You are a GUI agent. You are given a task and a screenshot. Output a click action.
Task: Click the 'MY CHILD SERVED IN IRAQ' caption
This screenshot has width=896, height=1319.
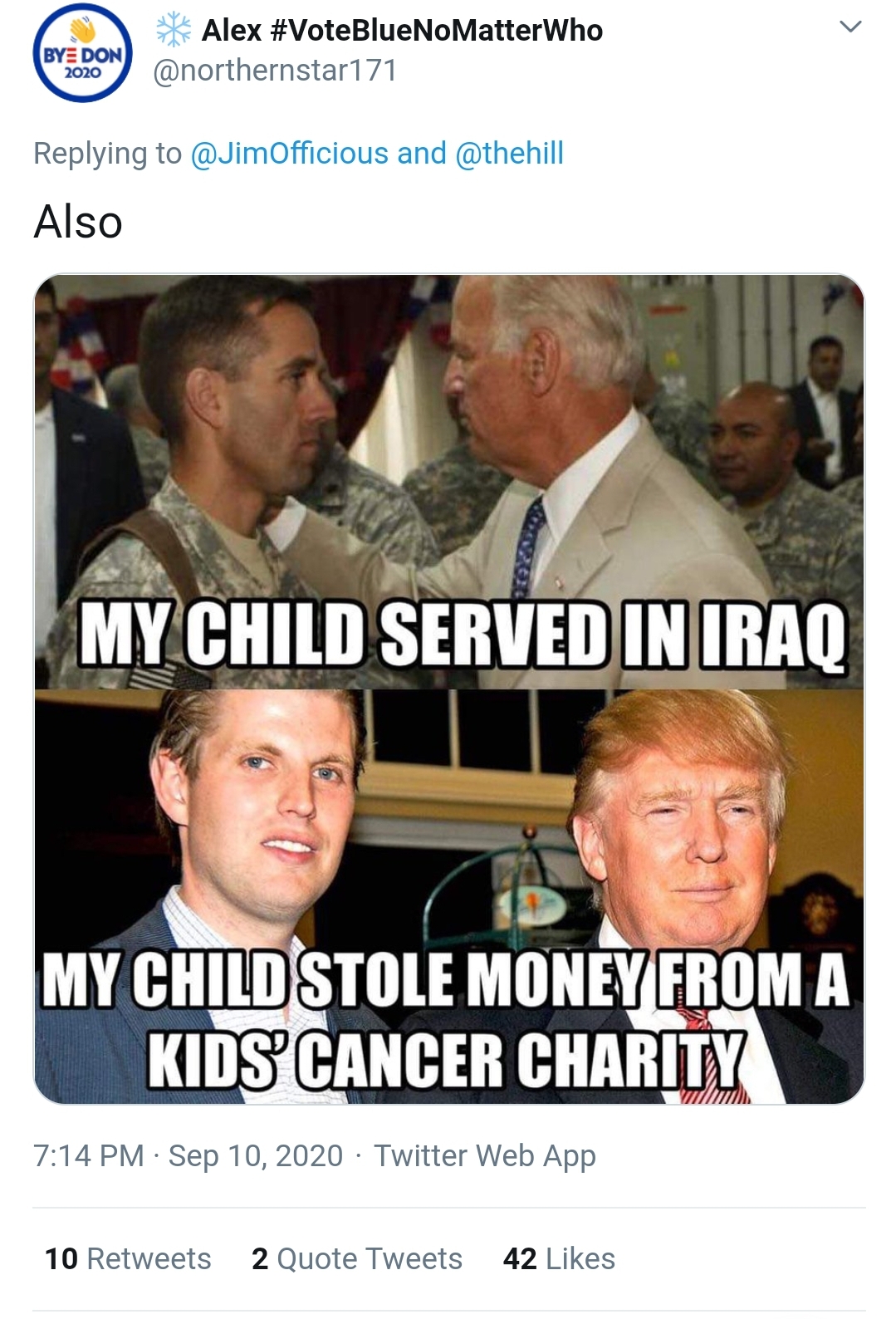463,636
